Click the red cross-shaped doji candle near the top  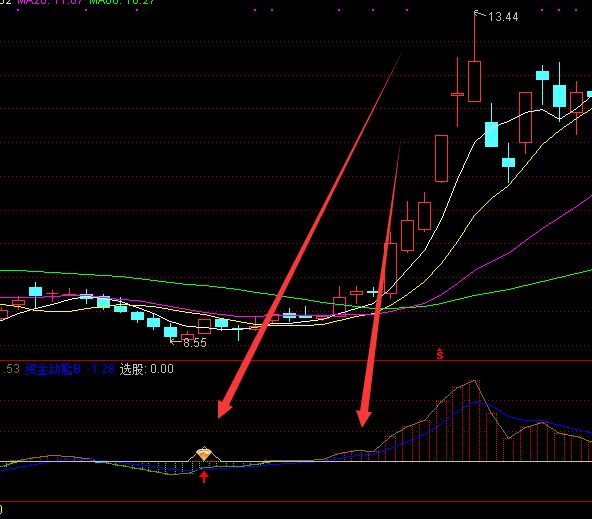pos(458,94)
